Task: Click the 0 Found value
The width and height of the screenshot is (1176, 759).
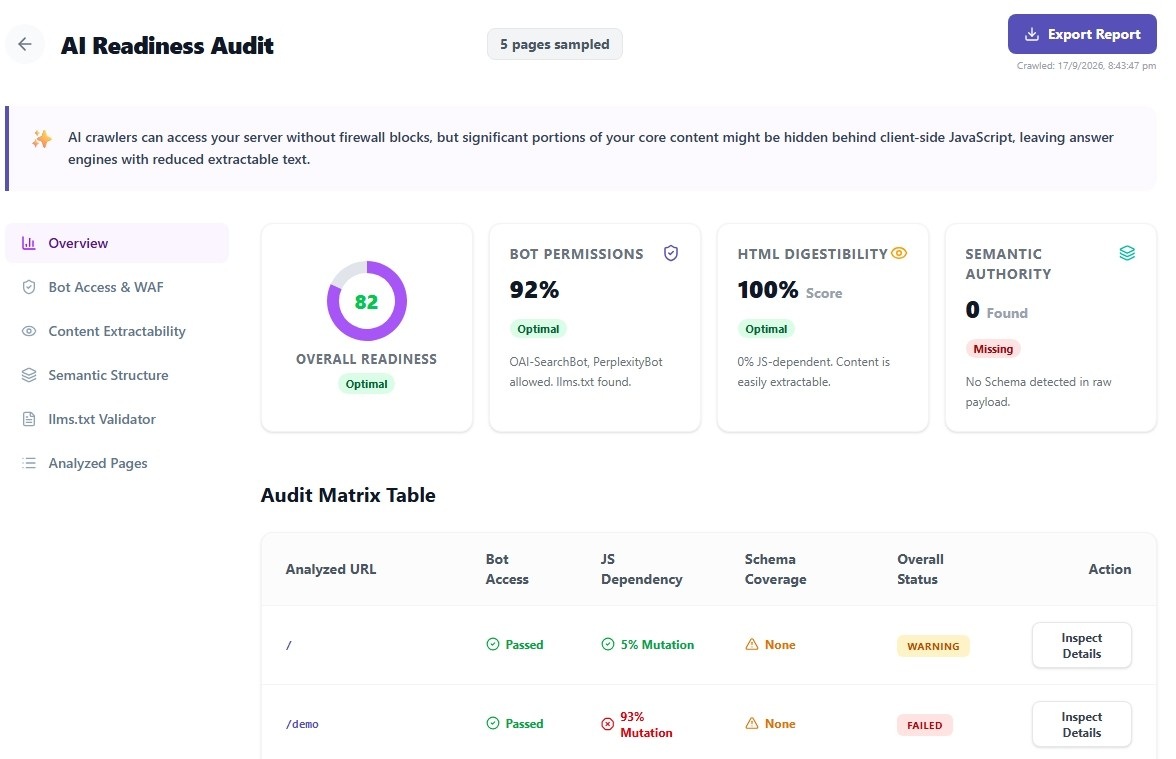Action: pos(996,310)
